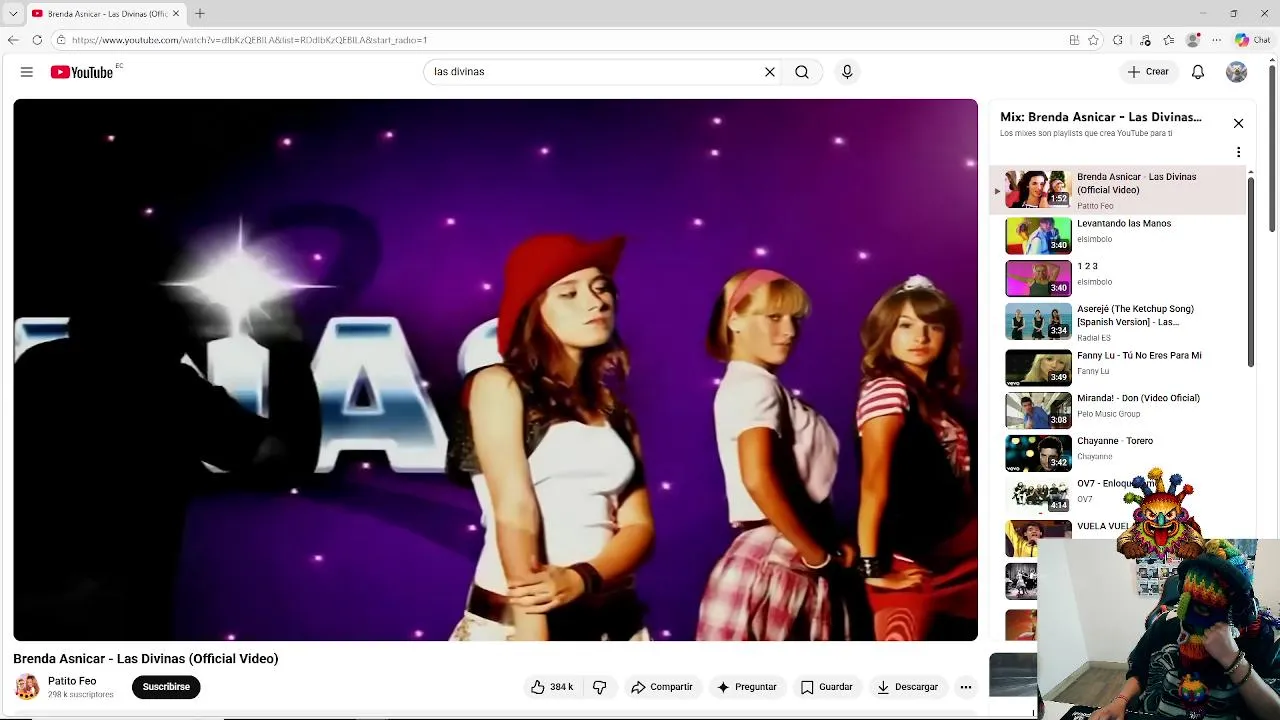The width and height of the screenshot is (1280, 720).
Task: Go to YouTube home via logo
Action: 82,72
